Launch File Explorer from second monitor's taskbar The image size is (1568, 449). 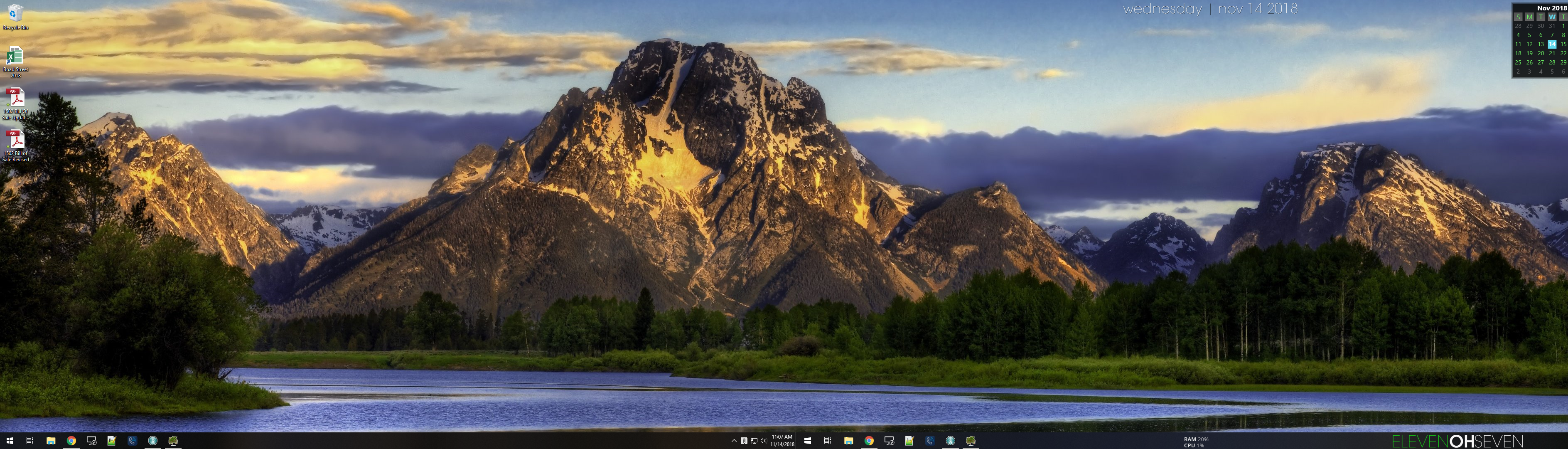tap(848, 440)
